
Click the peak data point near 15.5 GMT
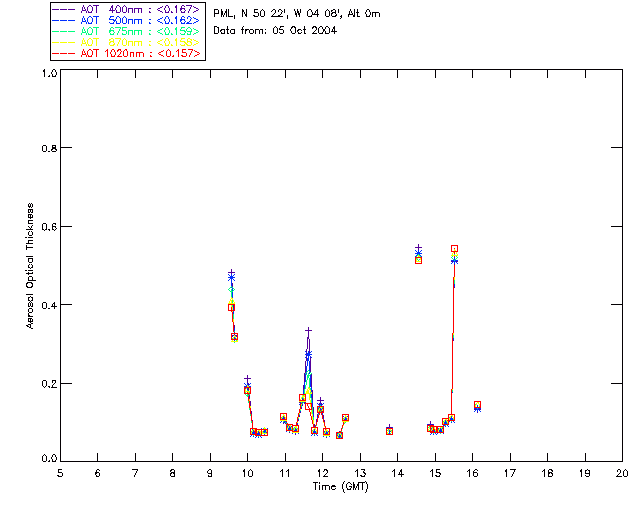pyautogui.click(x=454, y=248)
